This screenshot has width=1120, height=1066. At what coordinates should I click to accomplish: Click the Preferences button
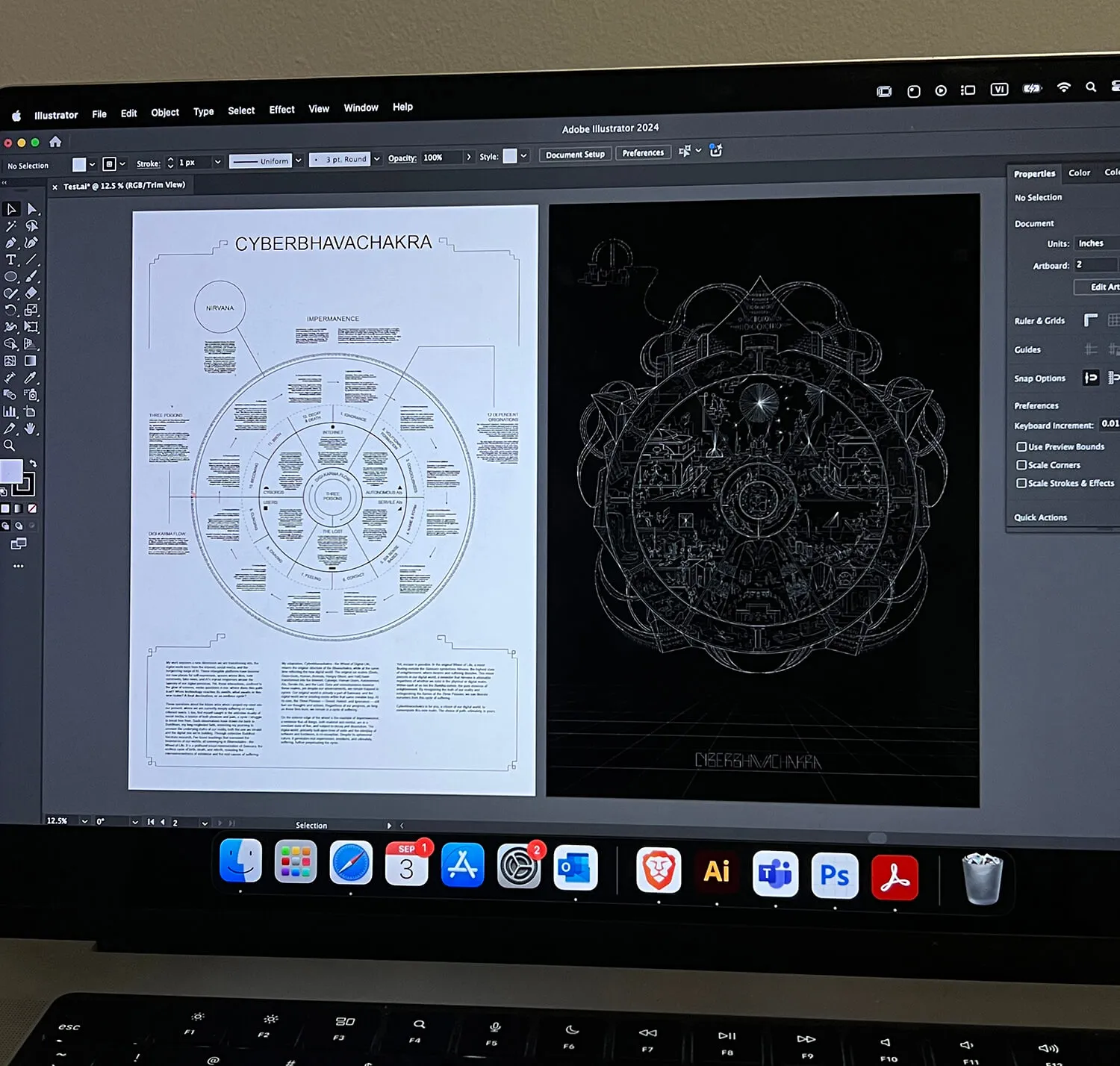coord(643,152)
